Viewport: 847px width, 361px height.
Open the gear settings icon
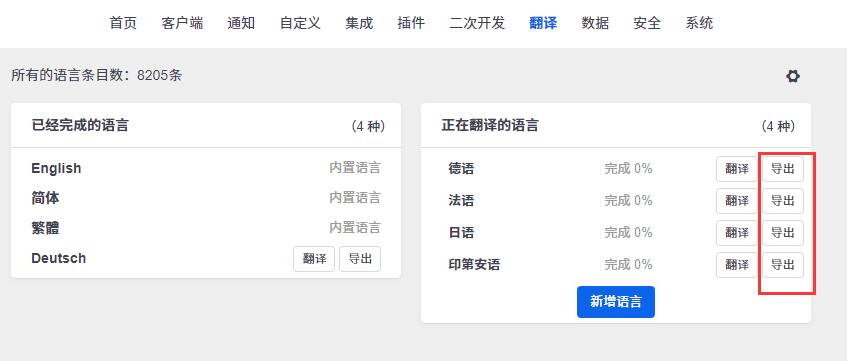(x=792, y=77)
